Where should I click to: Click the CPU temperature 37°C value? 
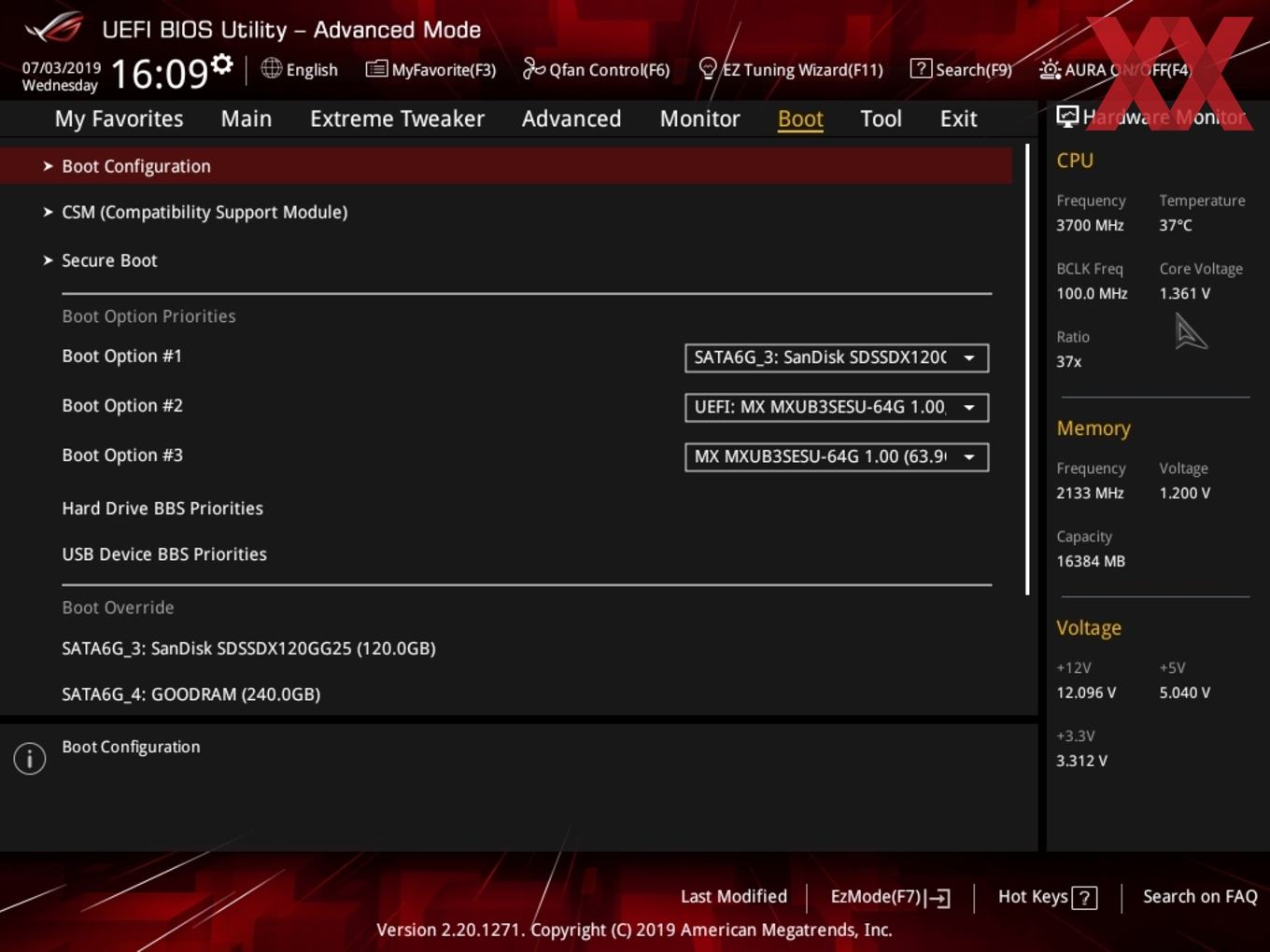click(1176, 226)
